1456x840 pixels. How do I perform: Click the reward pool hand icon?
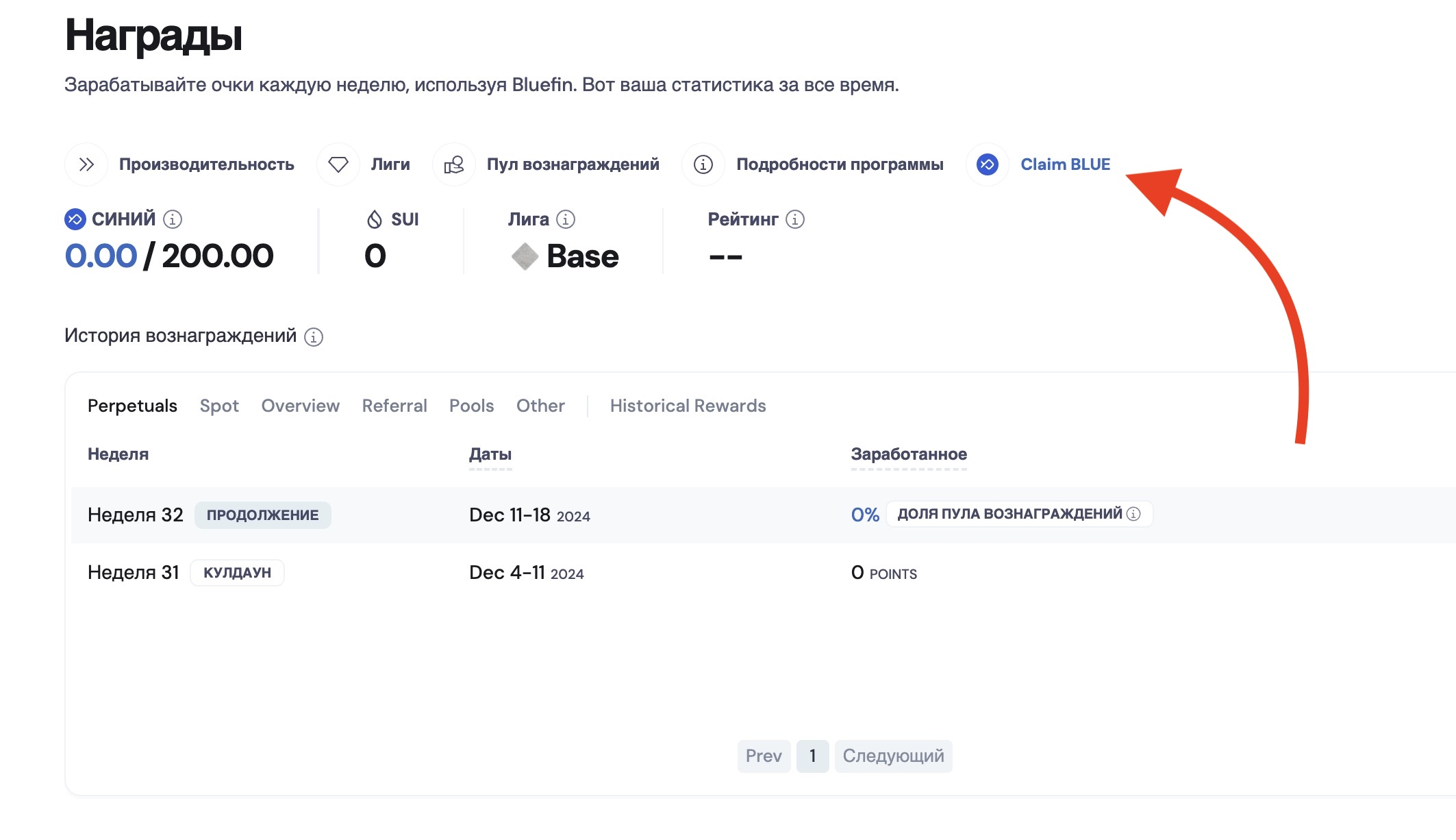[454, 164]
